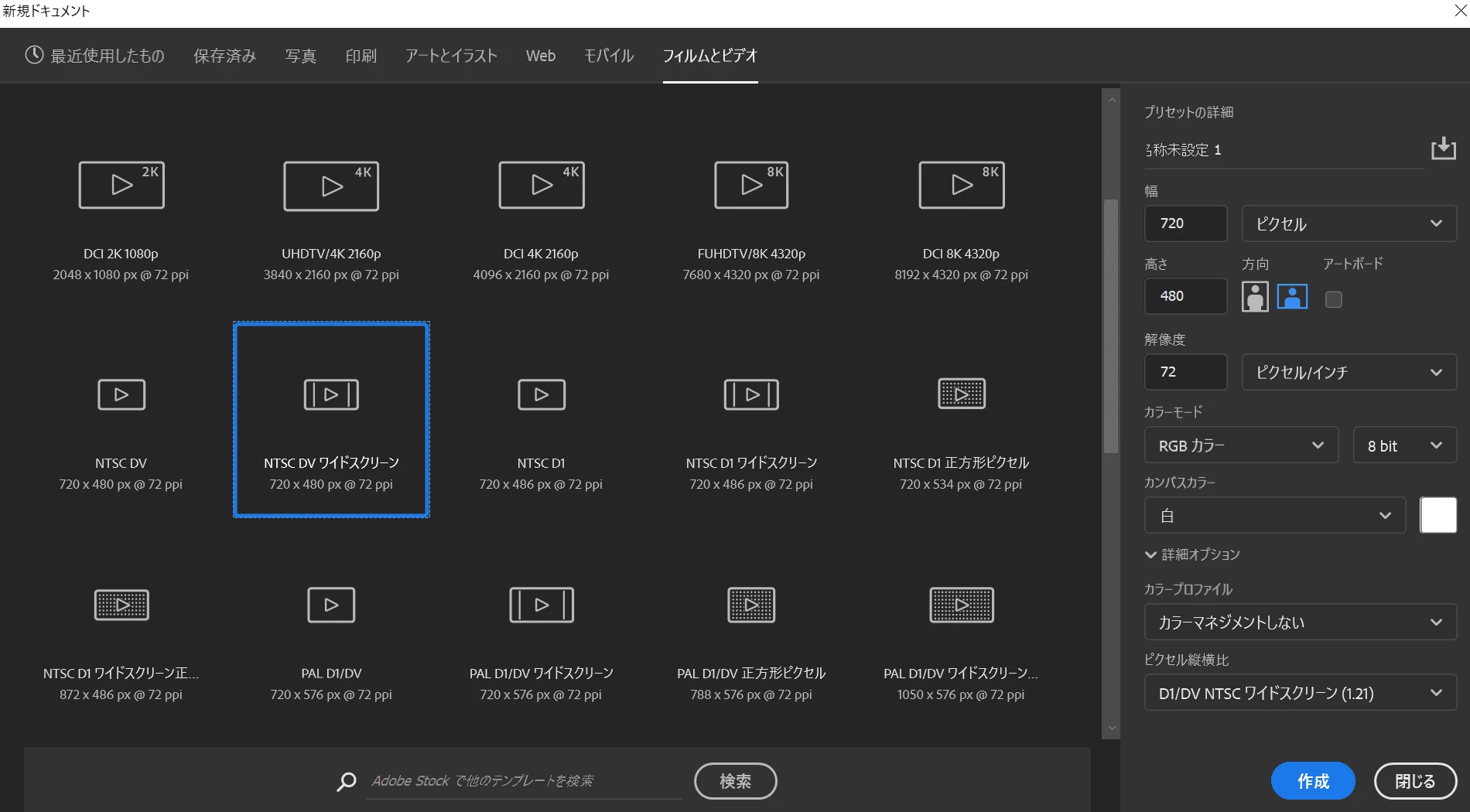Select the DCI 2K 1080p preset icon
The image size is (1470, 812).
click(x=121, y=185)
